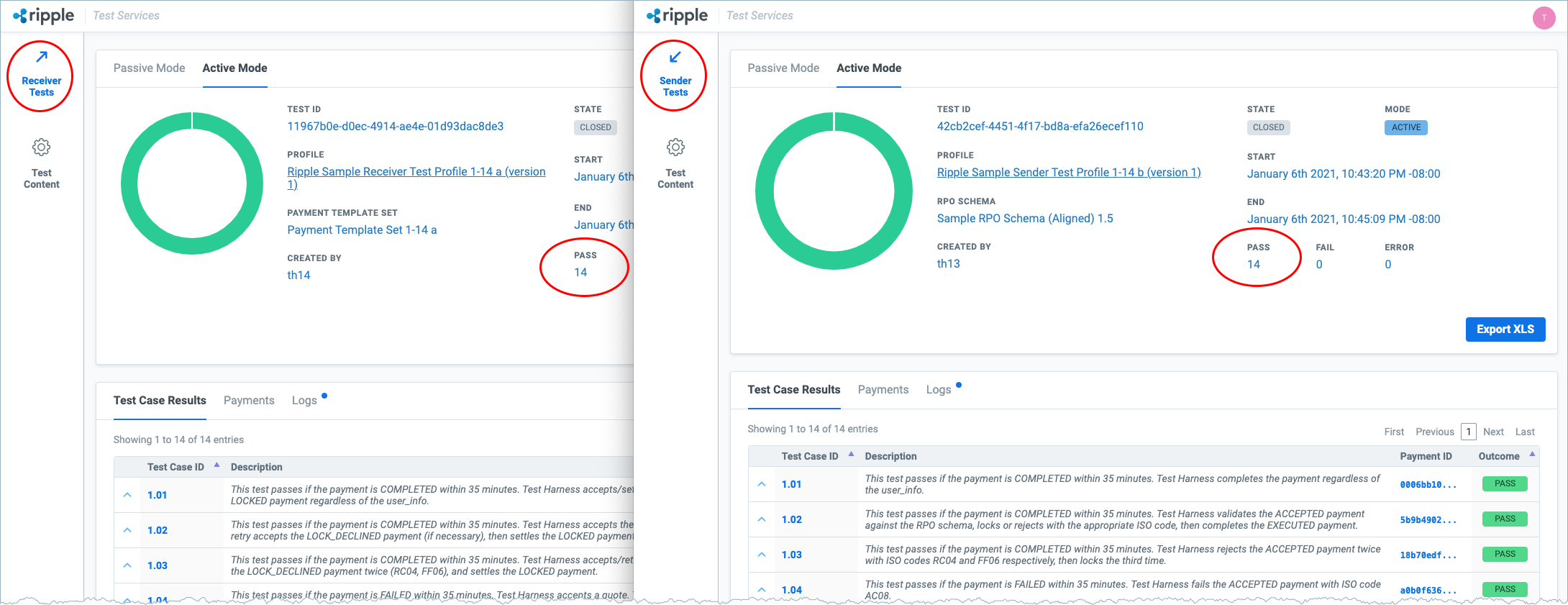
Task: Select Active Mode tab in right window
Action: pos(869,68)
